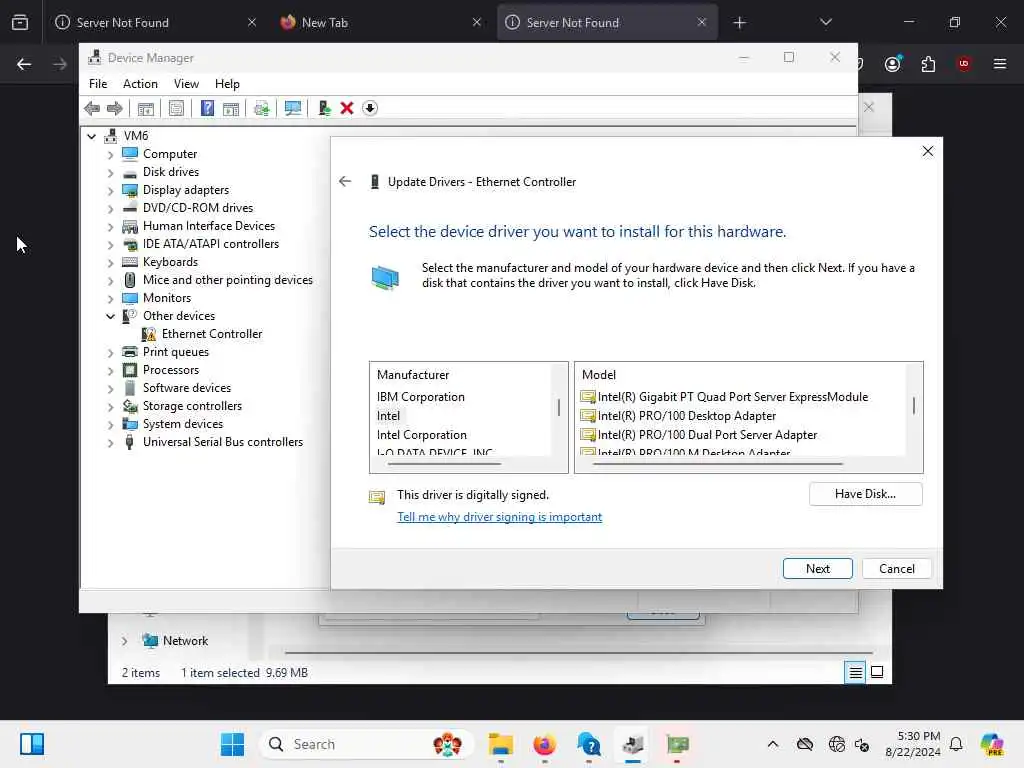Open the Action menu
Image resolution: width=1024 pixels, height=768 pixels.
(x=140, y=84)
